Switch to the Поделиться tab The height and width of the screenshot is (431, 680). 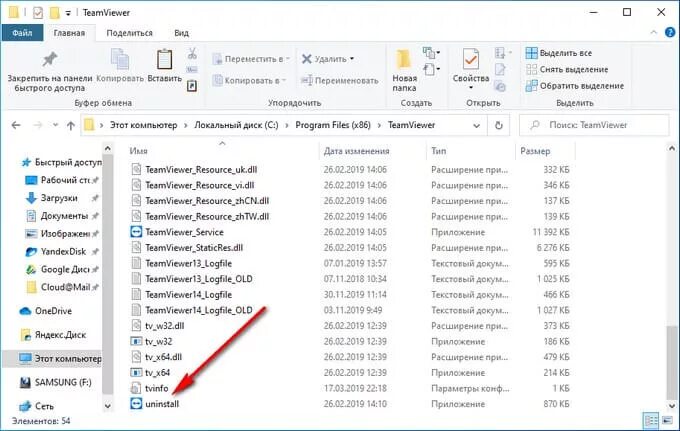(x=129, y=33)
